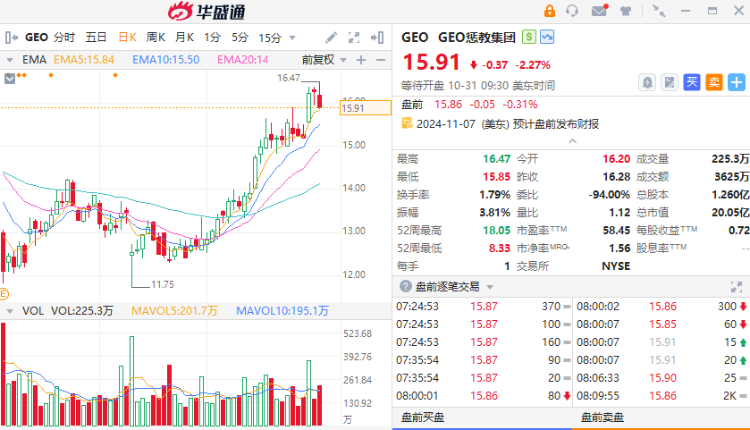
Task: Select the 5分 five-minute tab
Action: pos(240,37)
